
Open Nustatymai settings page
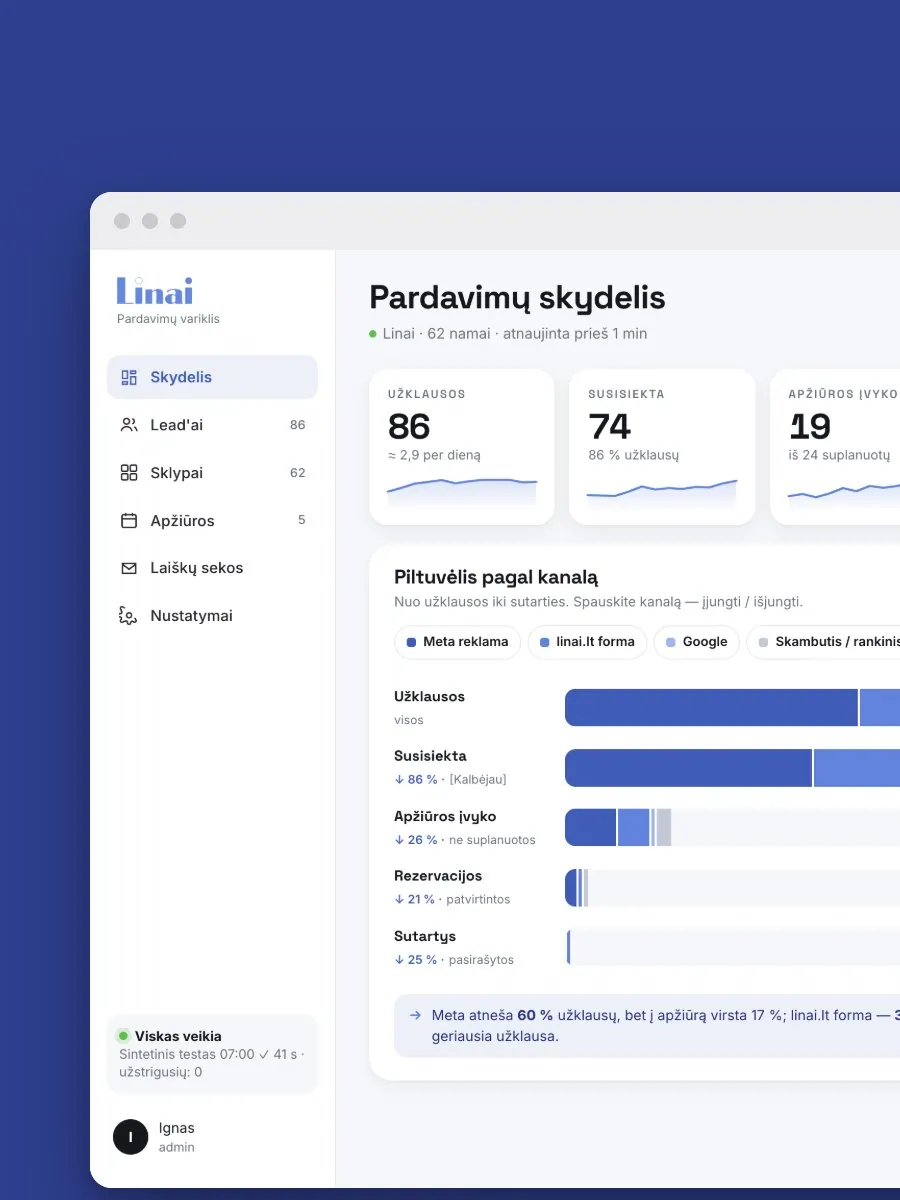212,615
